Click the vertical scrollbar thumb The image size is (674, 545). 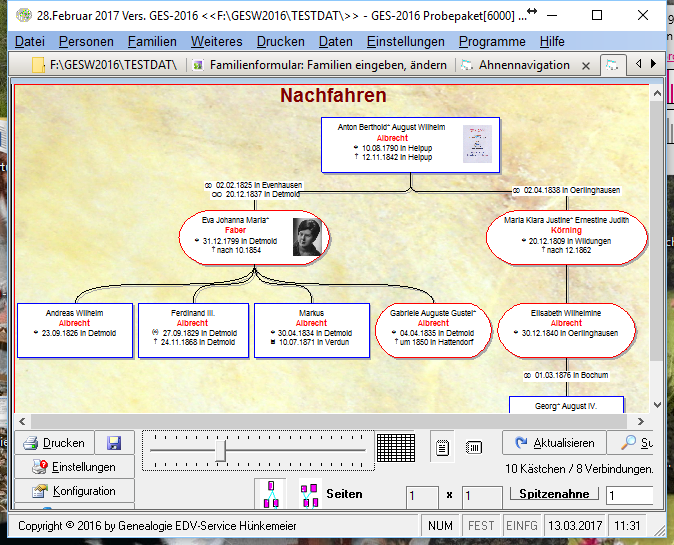pos(657,230)
